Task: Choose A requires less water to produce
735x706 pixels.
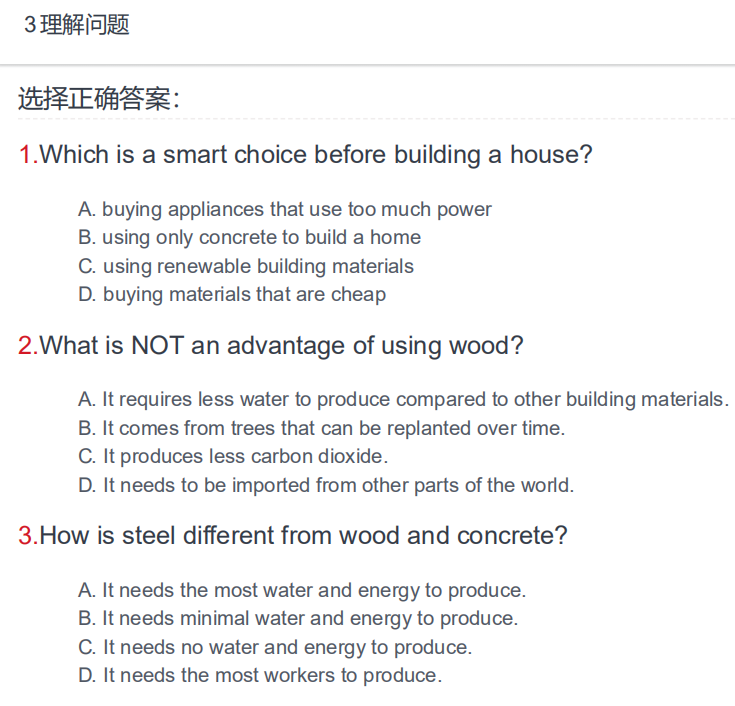Action: (x=404, y=400)
